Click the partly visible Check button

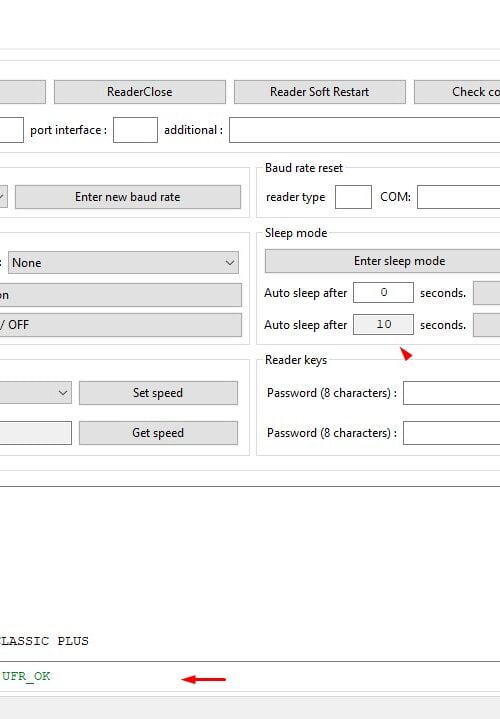457,92
